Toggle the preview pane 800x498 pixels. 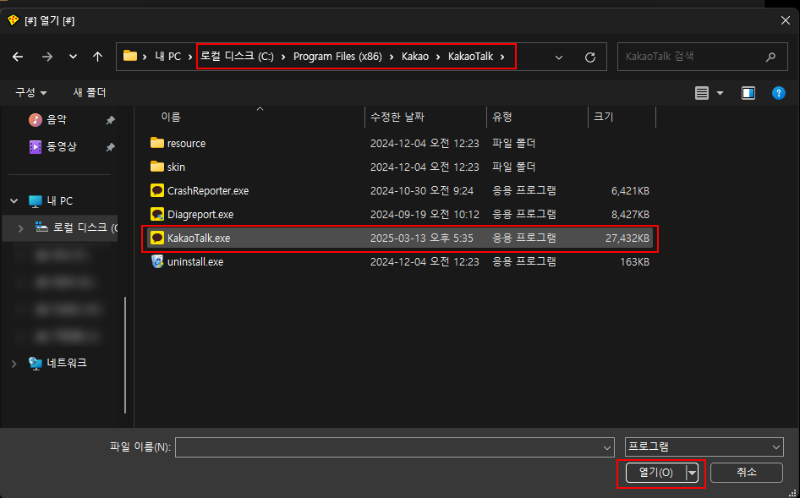click(x=748, y=93)
